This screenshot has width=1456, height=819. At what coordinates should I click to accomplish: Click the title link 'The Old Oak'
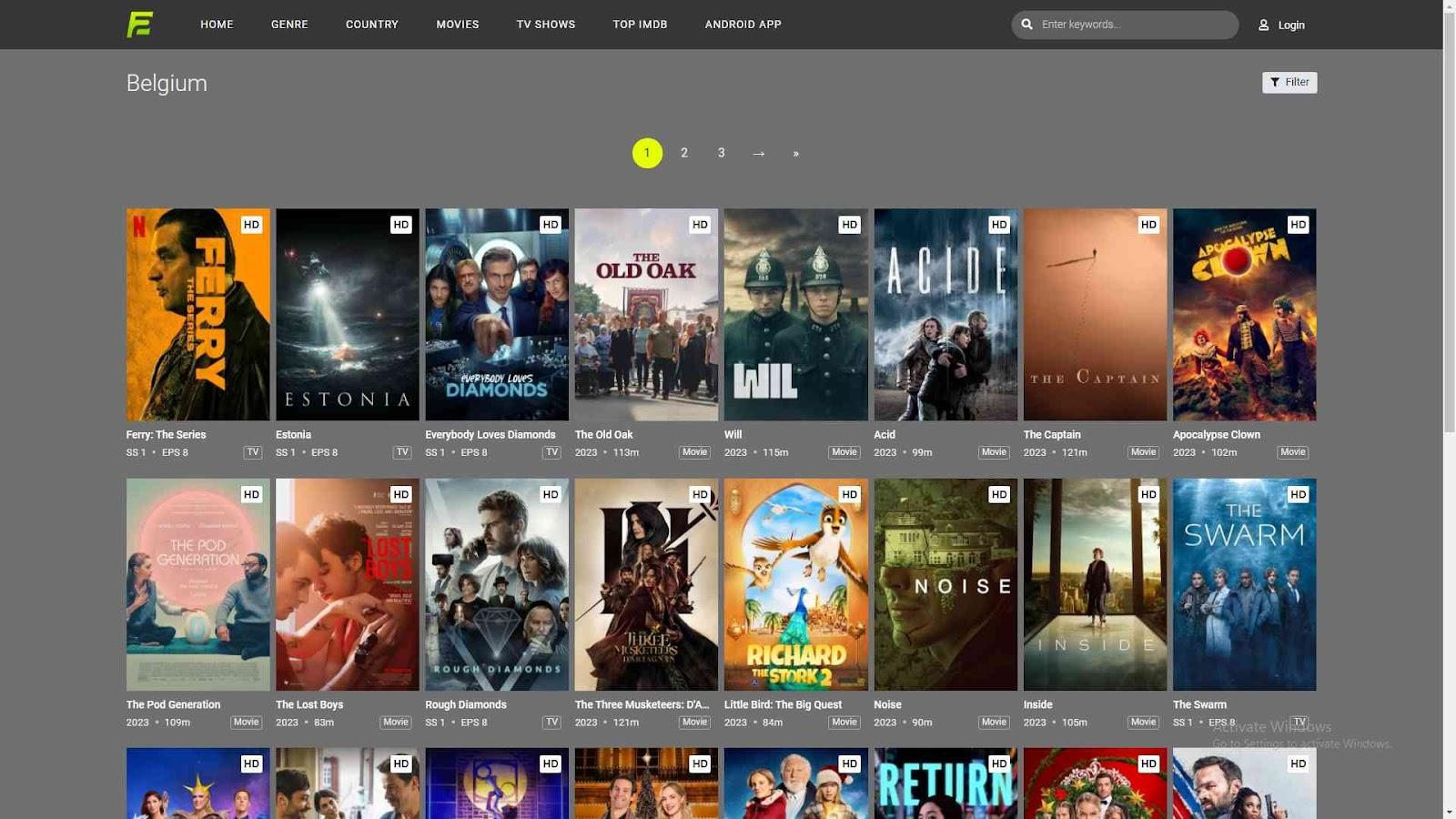[x=603, y=435]
